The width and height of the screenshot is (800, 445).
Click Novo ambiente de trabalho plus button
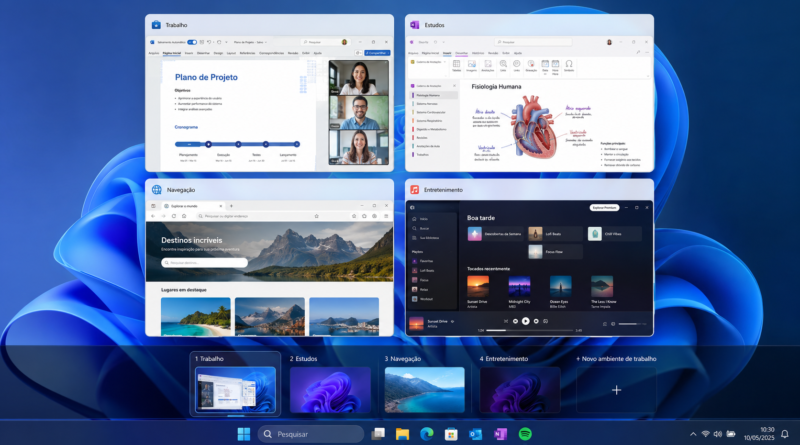tap(616, 390)
